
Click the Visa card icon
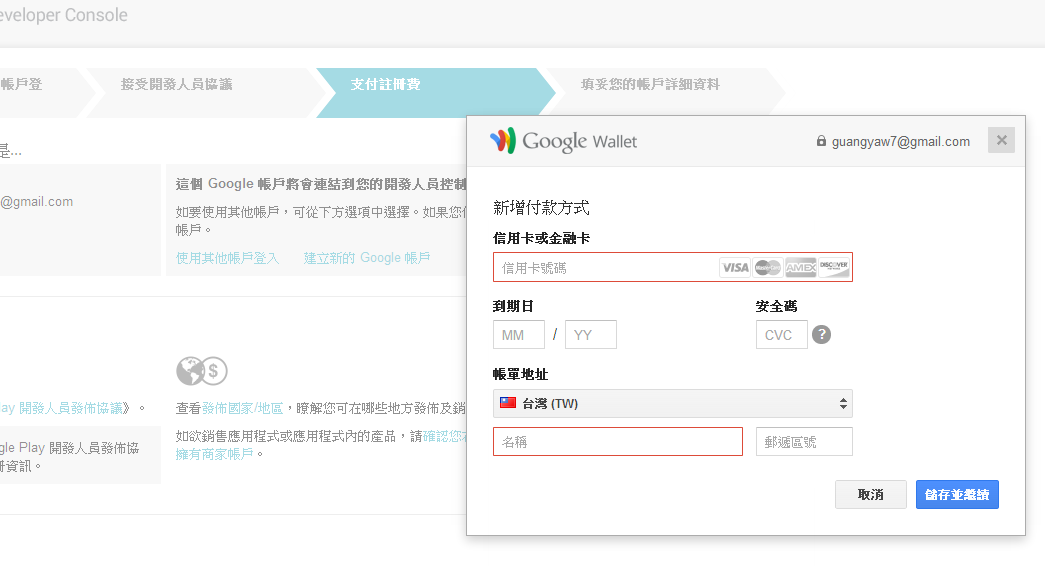[x=735, y=267]
